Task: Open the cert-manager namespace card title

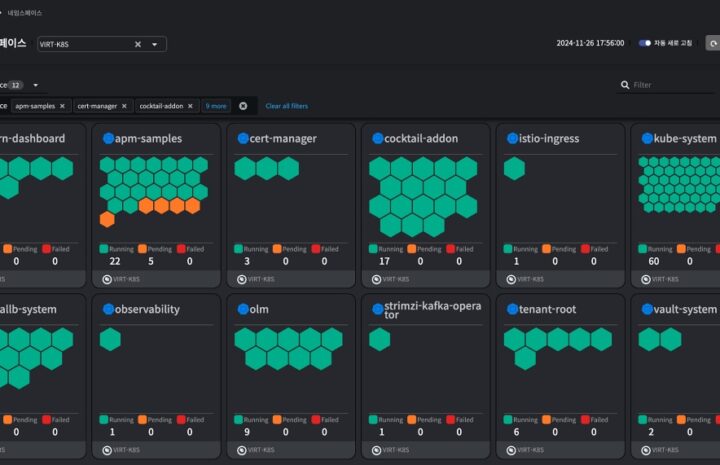Action: click(x=283, y=138)
